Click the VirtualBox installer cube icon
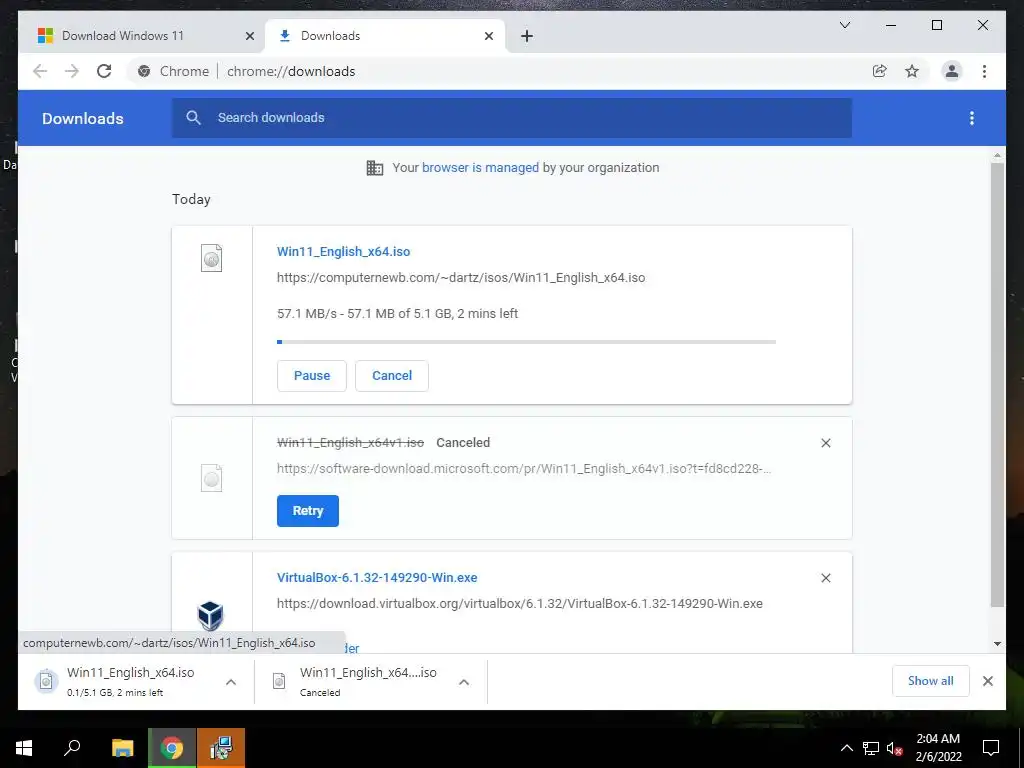 point(210,615)
